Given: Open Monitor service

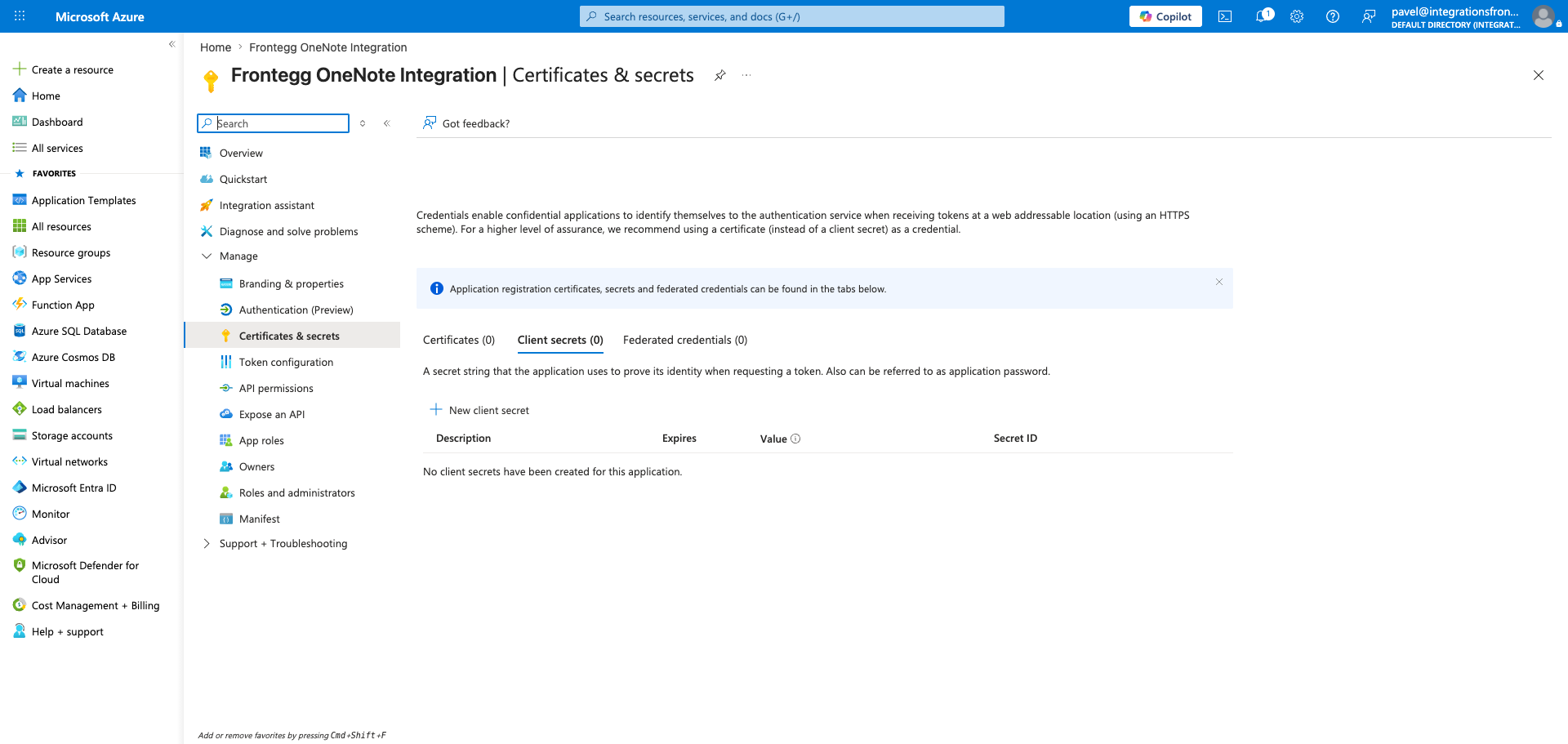Looking at the screenshot, I should [x=51, y=514].
